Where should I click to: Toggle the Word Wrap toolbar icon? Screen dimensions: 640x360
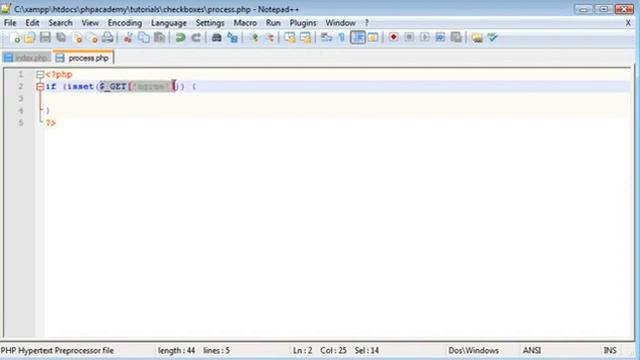326,38
